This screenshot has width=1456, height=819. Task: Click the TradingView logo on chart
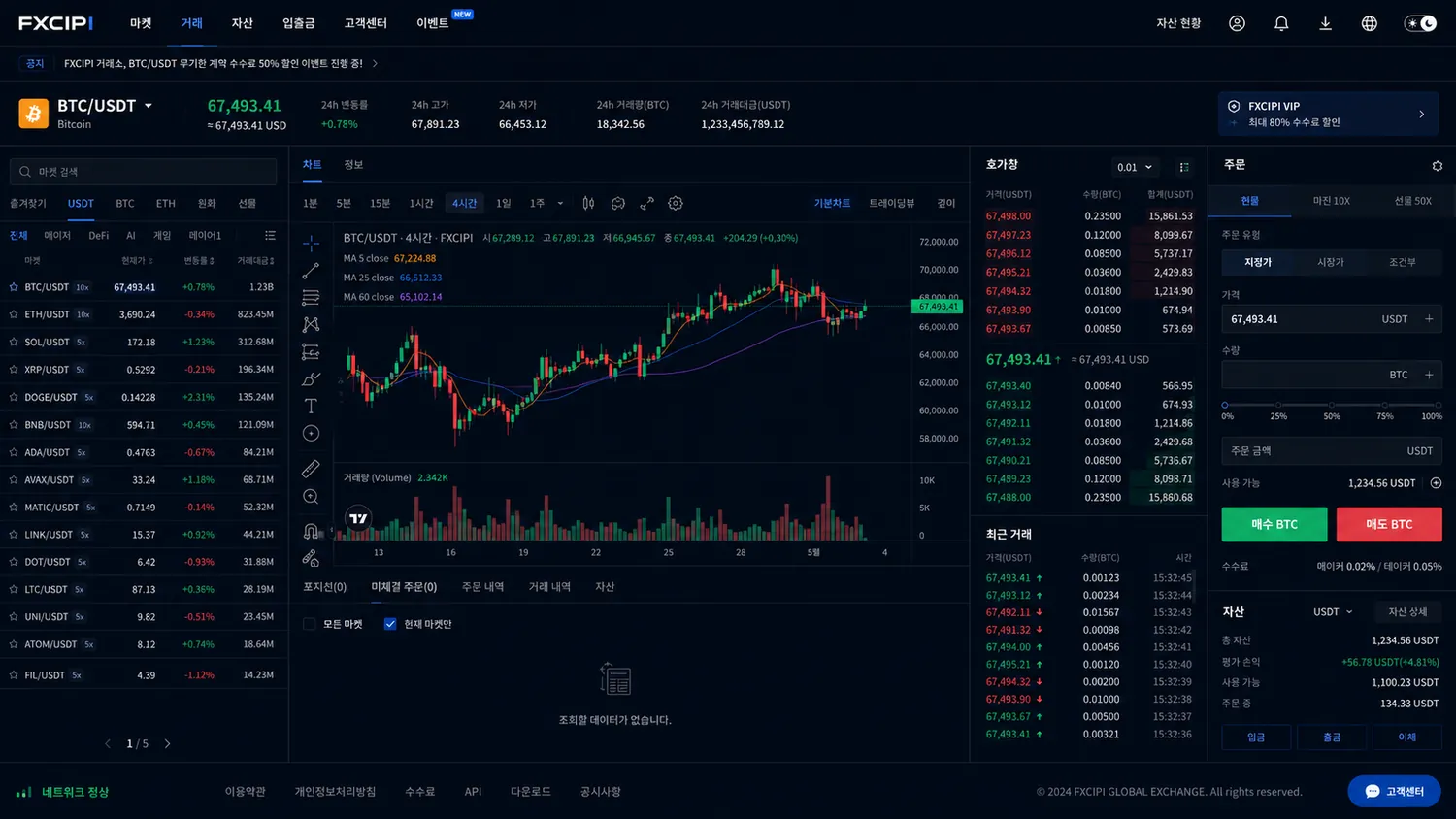pos(358,518)
